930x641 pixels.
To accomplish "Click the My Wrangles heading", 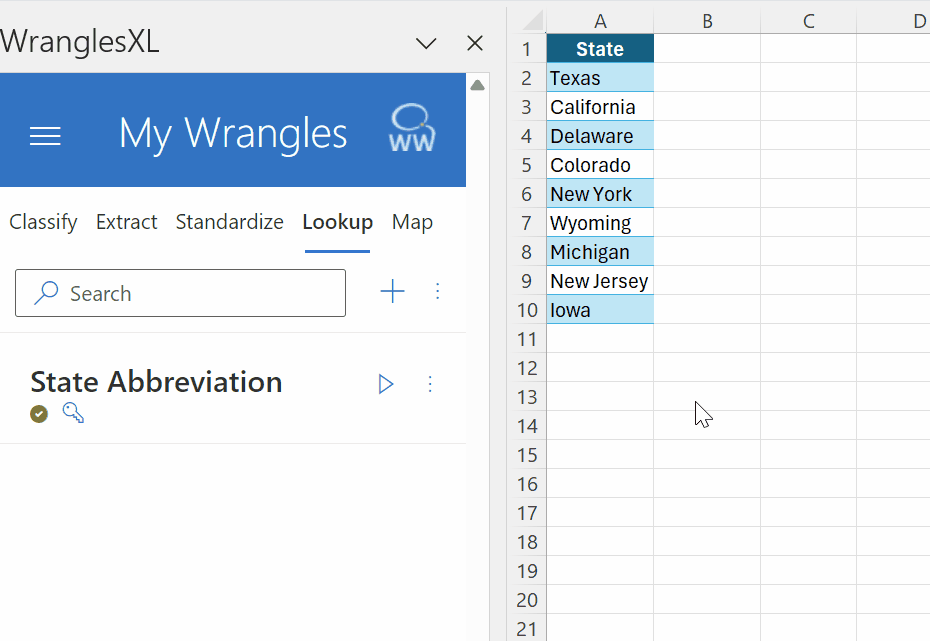I will point(232,133).
